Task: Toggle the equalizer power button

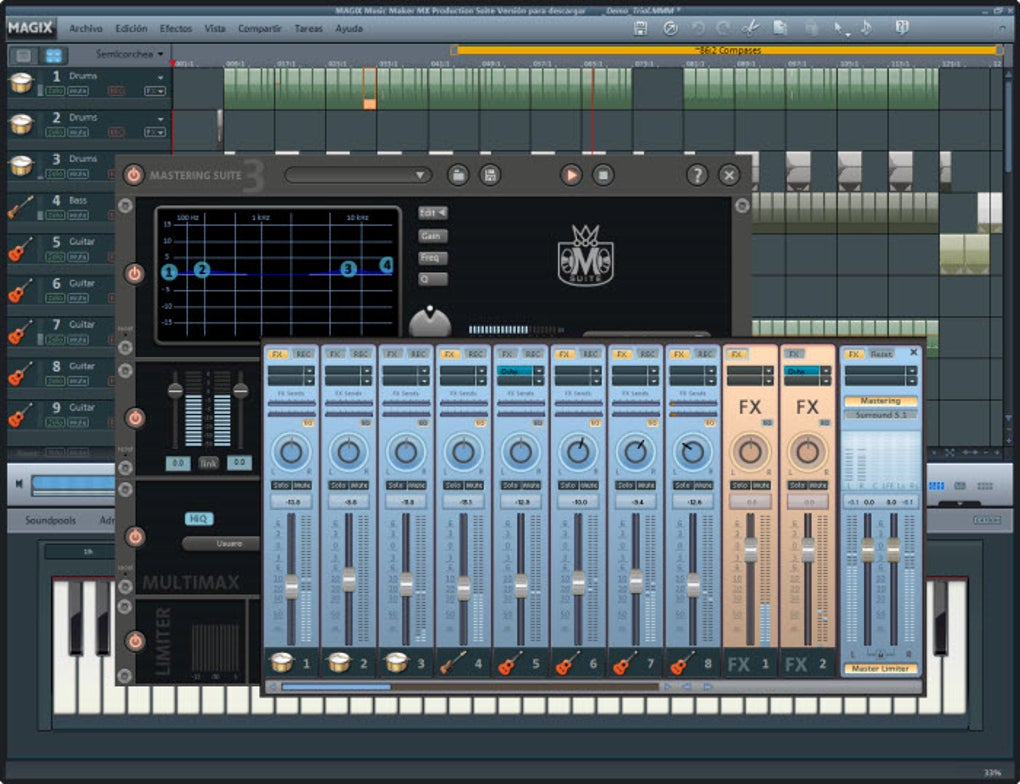Action: [135, 274]
